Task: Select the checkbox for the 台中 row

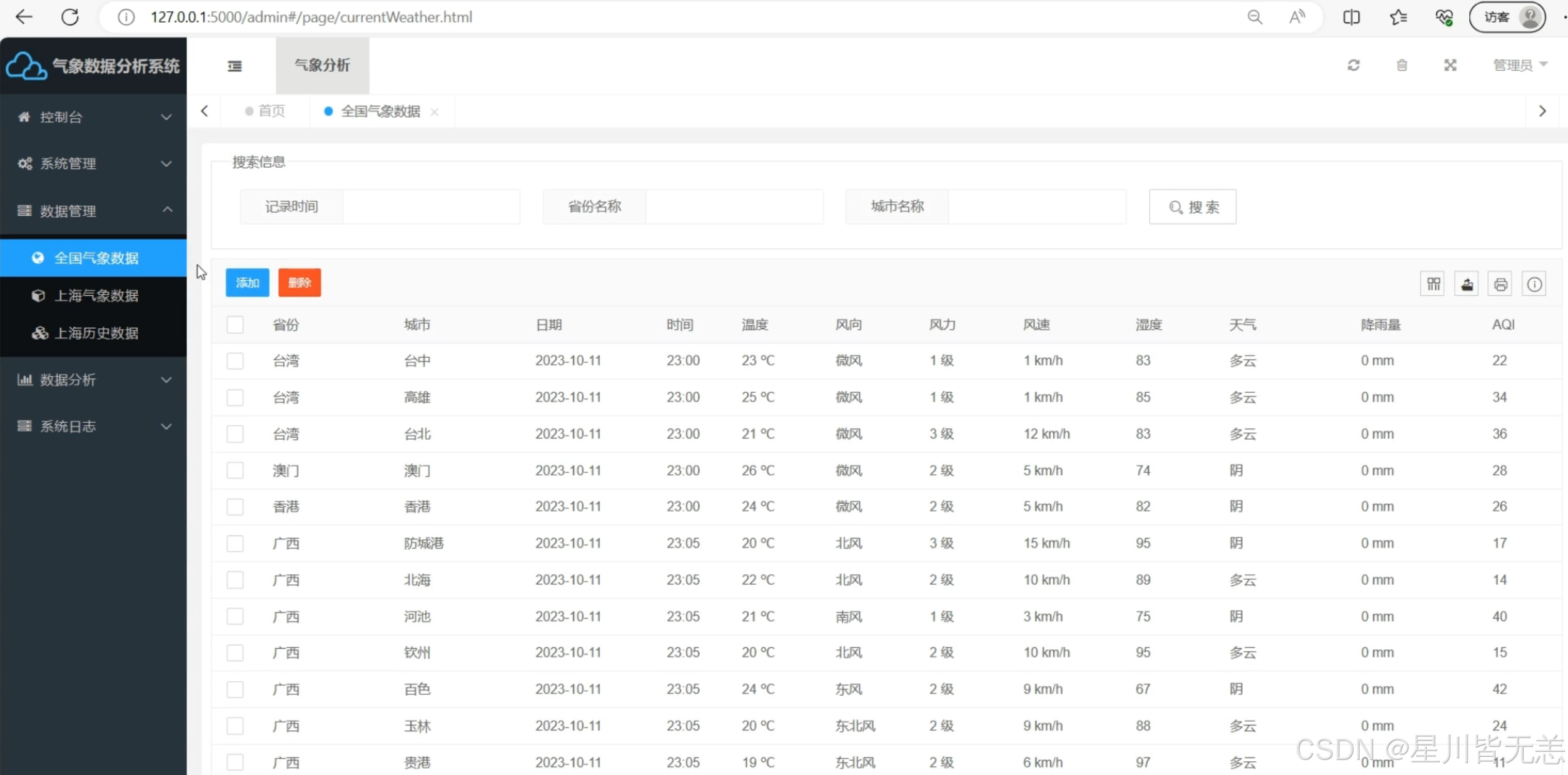Action: pyautogui.click(x=235, y=361)
